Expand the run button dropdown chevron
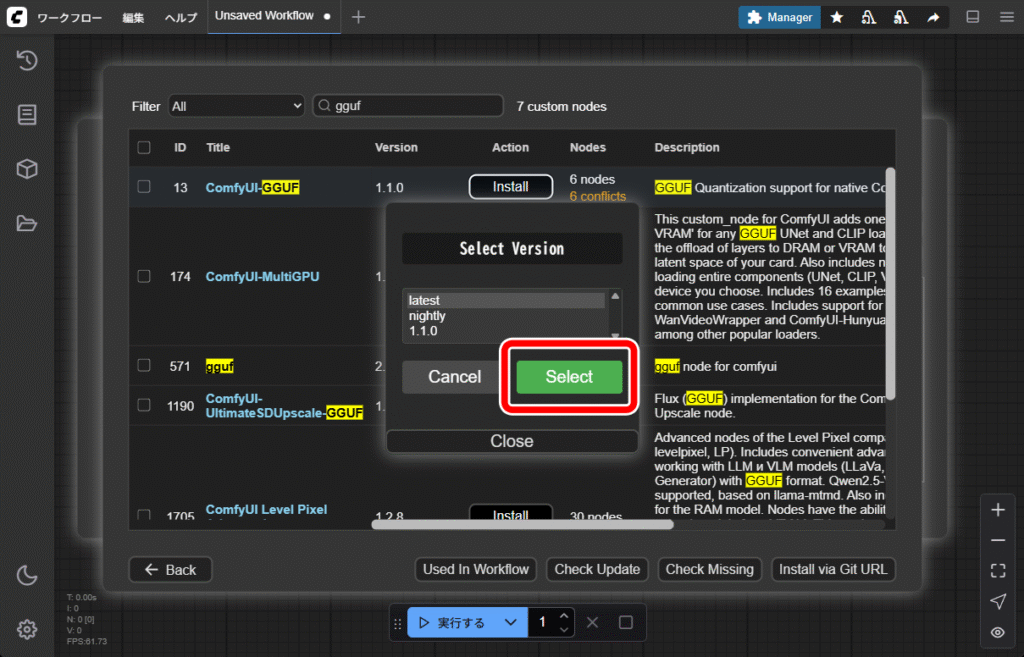This screenshot has height=657, width=1024. click(511, 622)
